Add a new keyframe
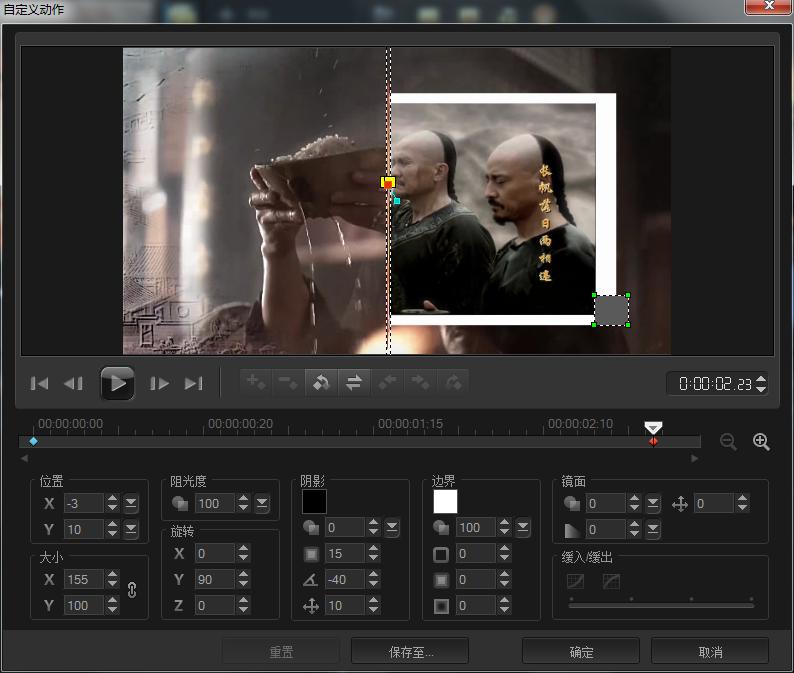The width and height of the screenshot is (794, 673). point(256,382)
